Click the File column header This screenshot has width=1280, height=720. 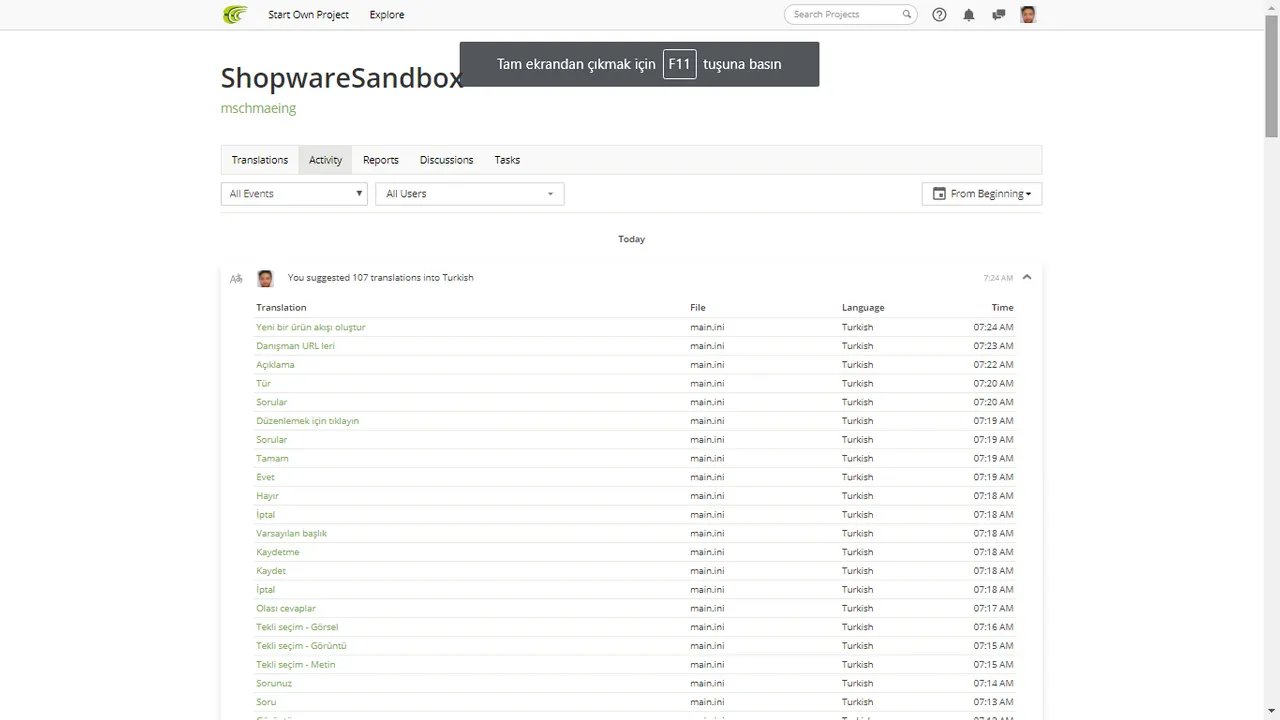(698, 308)
